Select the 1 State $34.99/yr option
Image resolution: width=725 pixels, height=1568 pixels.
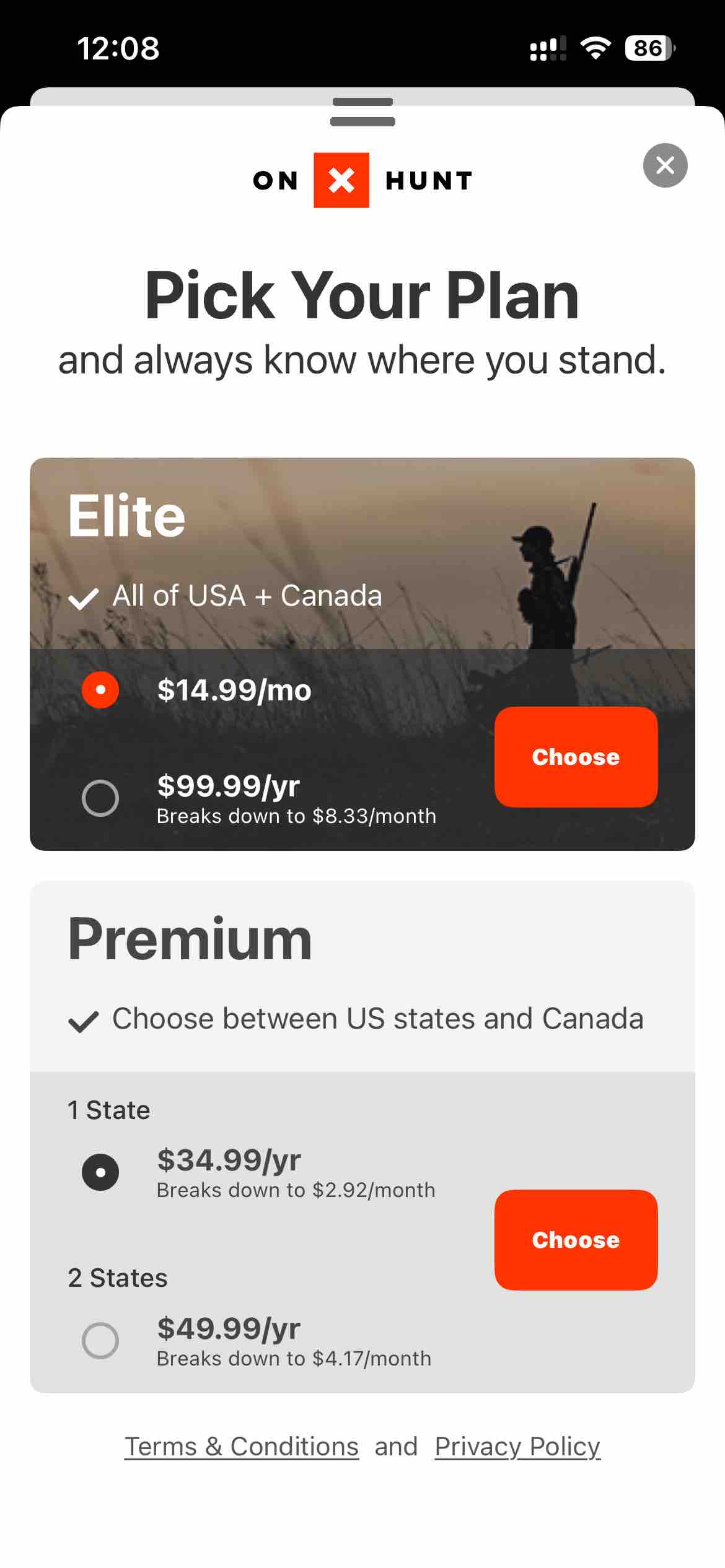(101, 1171)
